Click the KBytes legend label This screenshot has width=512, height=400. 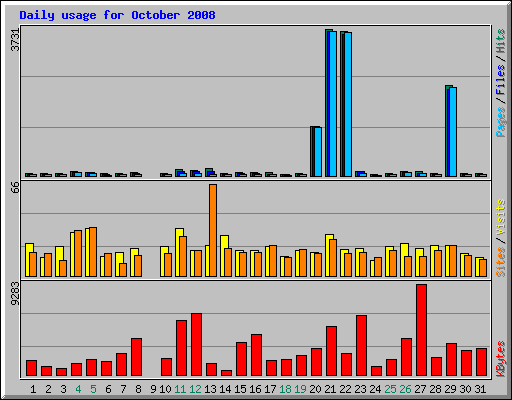coord(501,359)
